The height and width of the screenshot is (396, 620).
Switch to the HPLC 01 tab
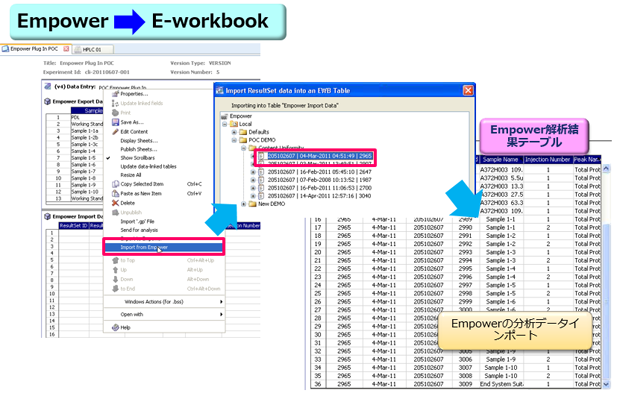click(93, 49)
